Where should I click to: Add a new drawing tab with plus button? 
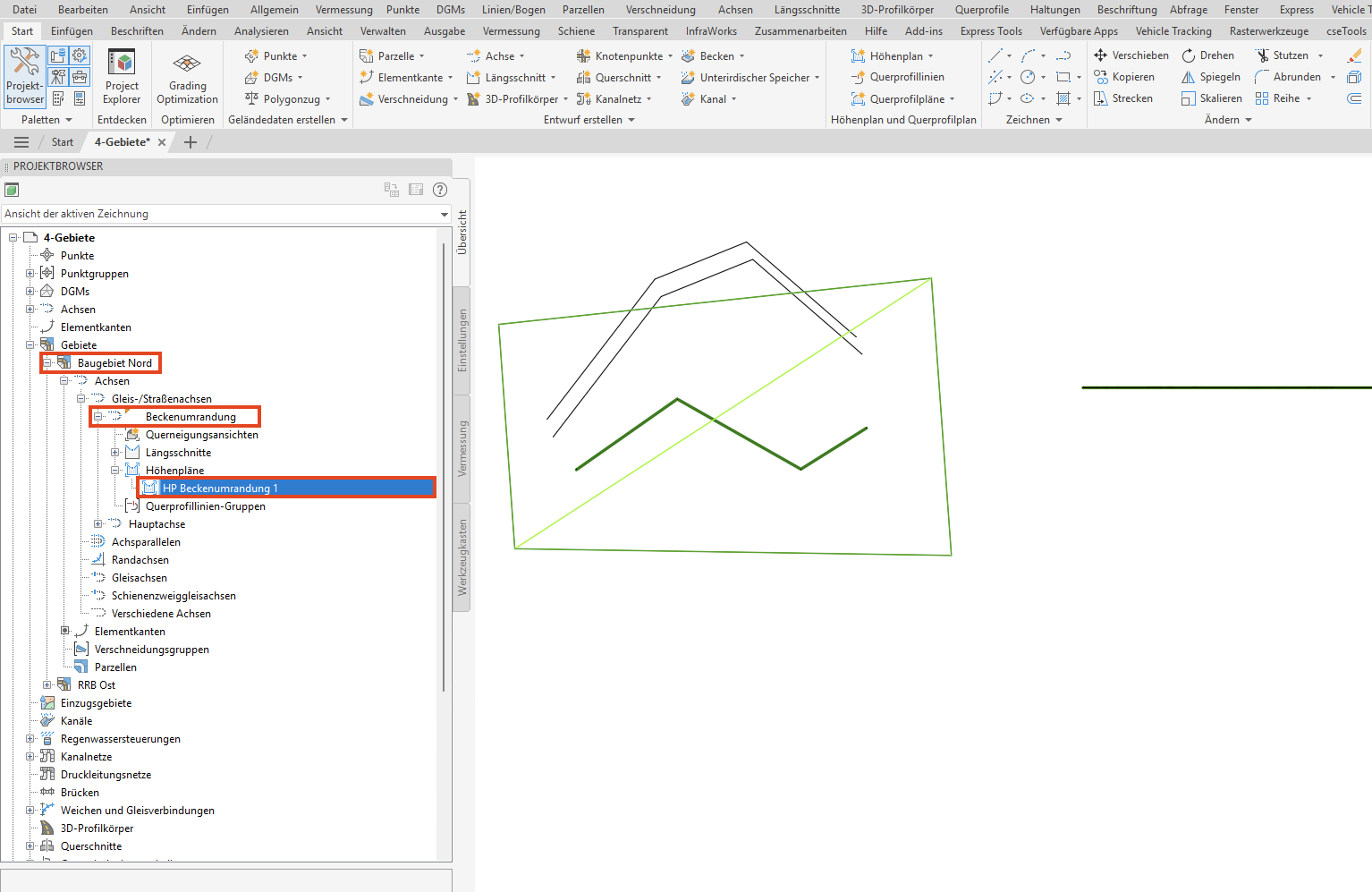(x=191, y=142)
